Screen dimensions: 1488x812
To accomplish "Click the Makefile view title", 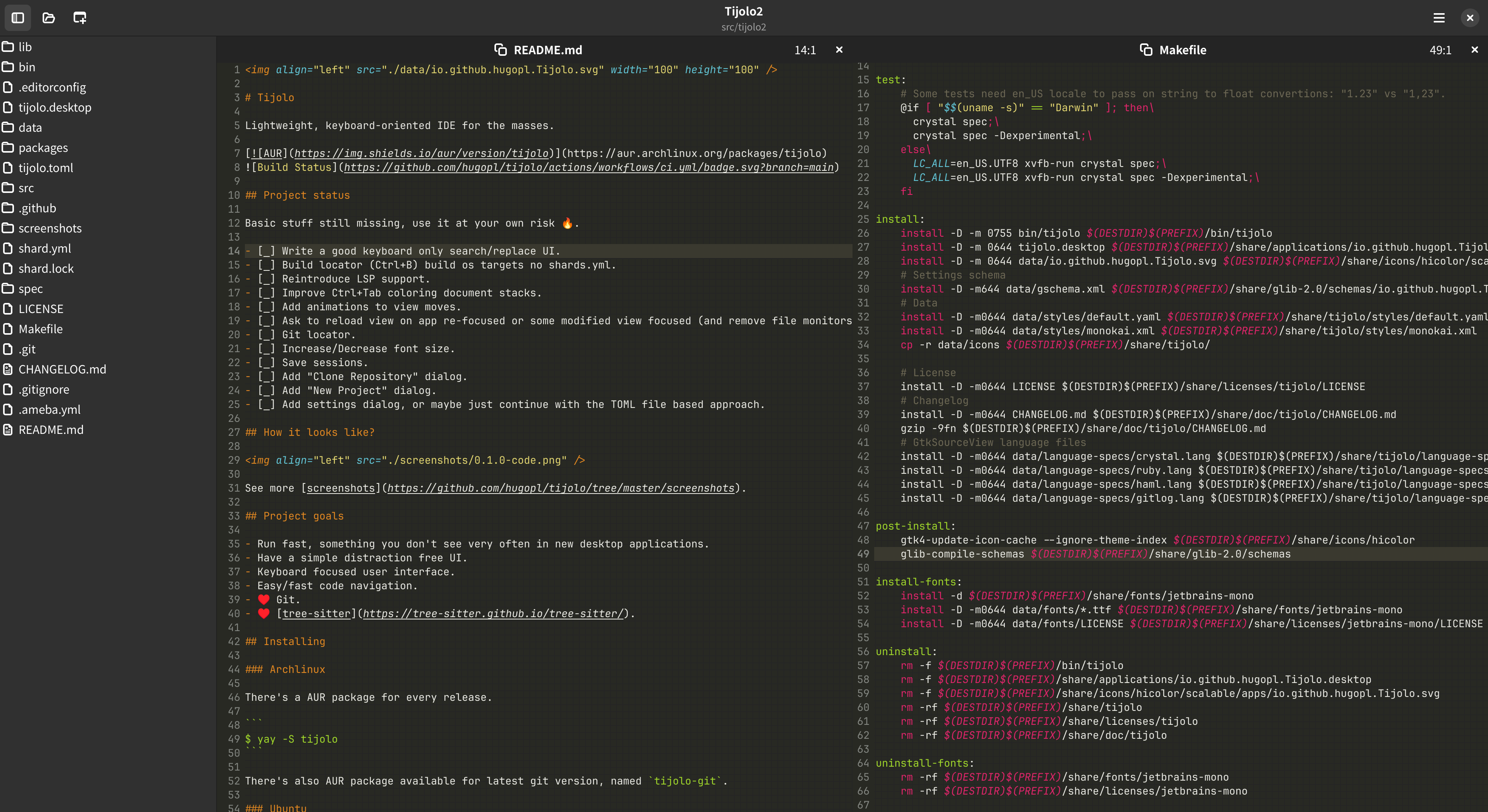I will point(1182,50).
